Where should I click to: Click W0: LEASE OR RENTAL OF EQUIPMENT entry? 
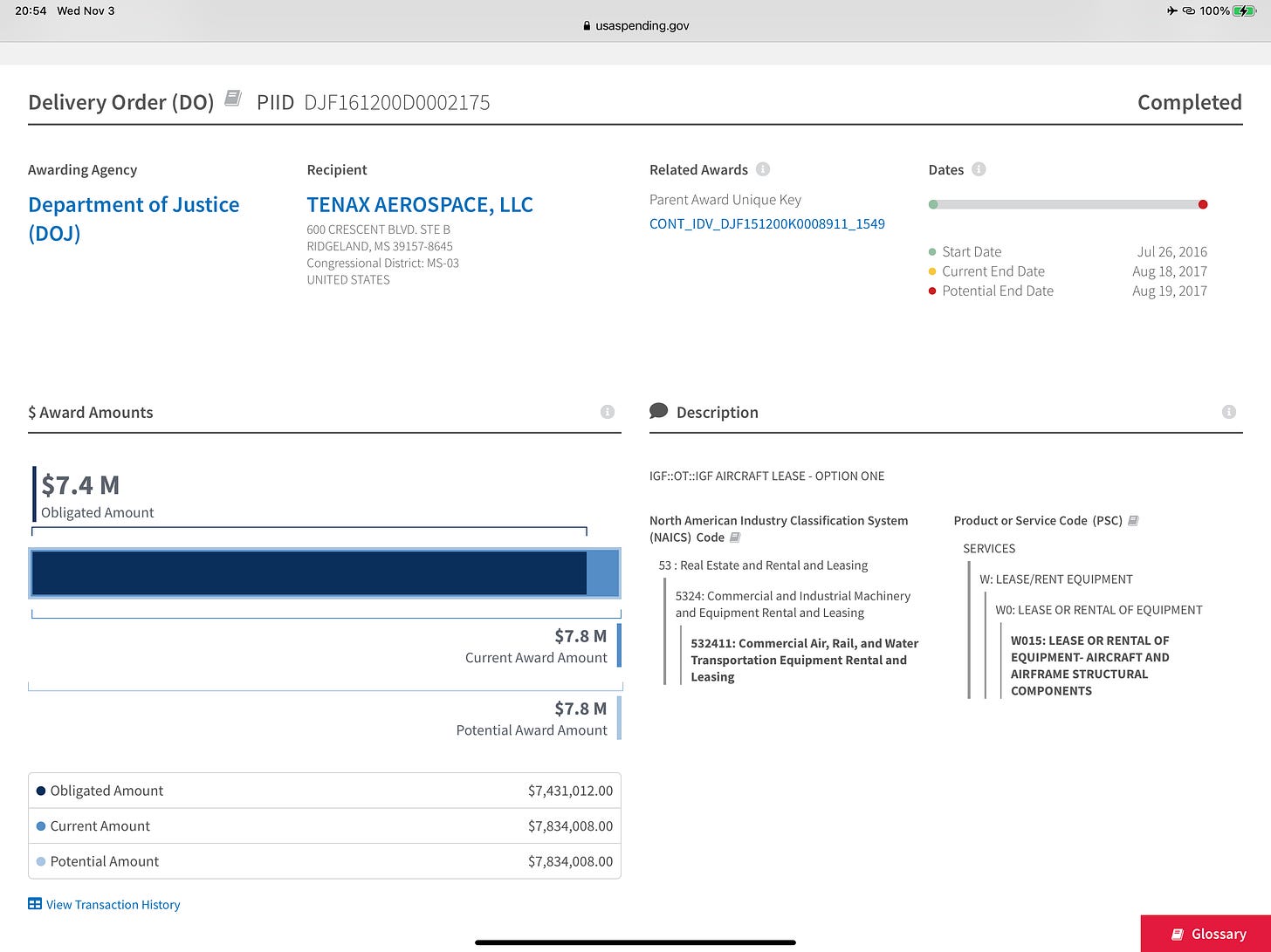click(x=1099, y=610)
